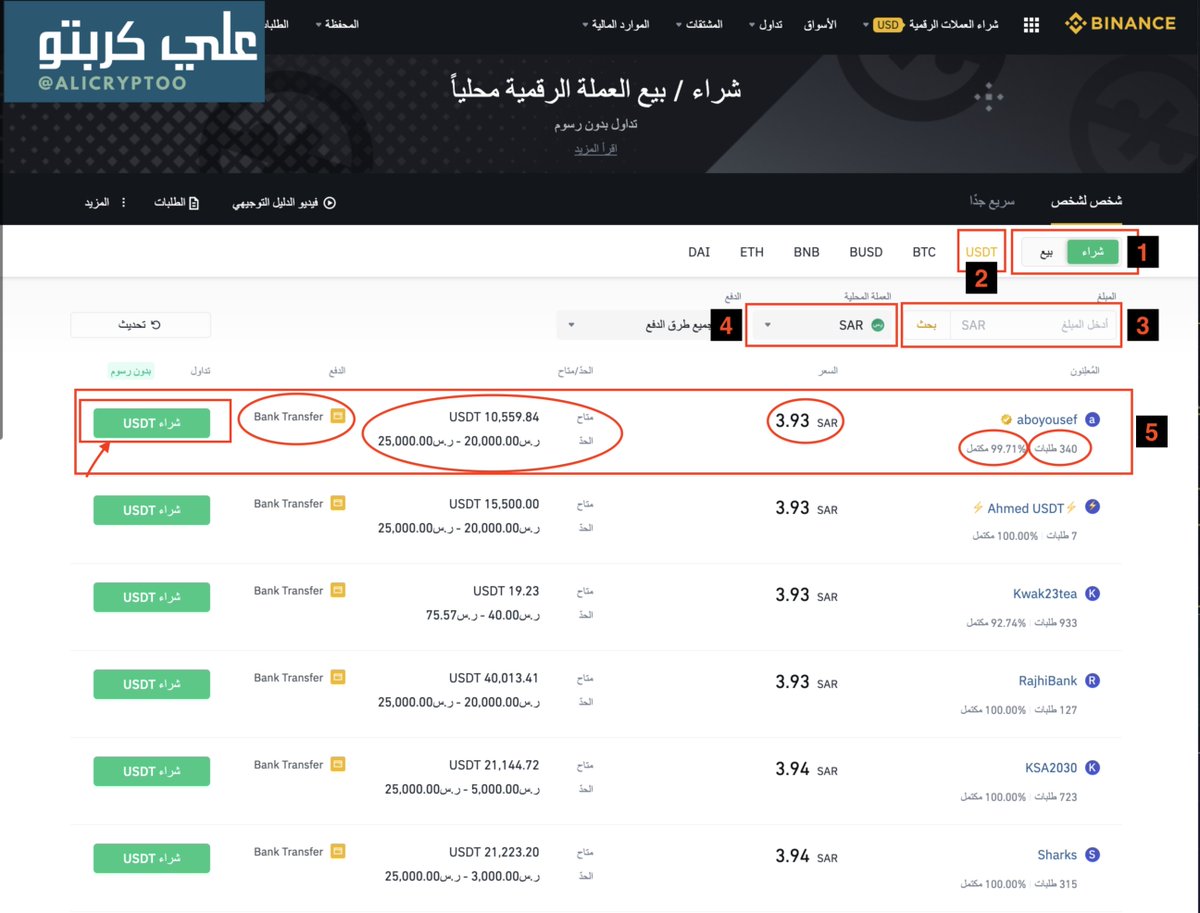
Task: Click aboyousef's verified badge icon
Action: tap(1006, 420)
